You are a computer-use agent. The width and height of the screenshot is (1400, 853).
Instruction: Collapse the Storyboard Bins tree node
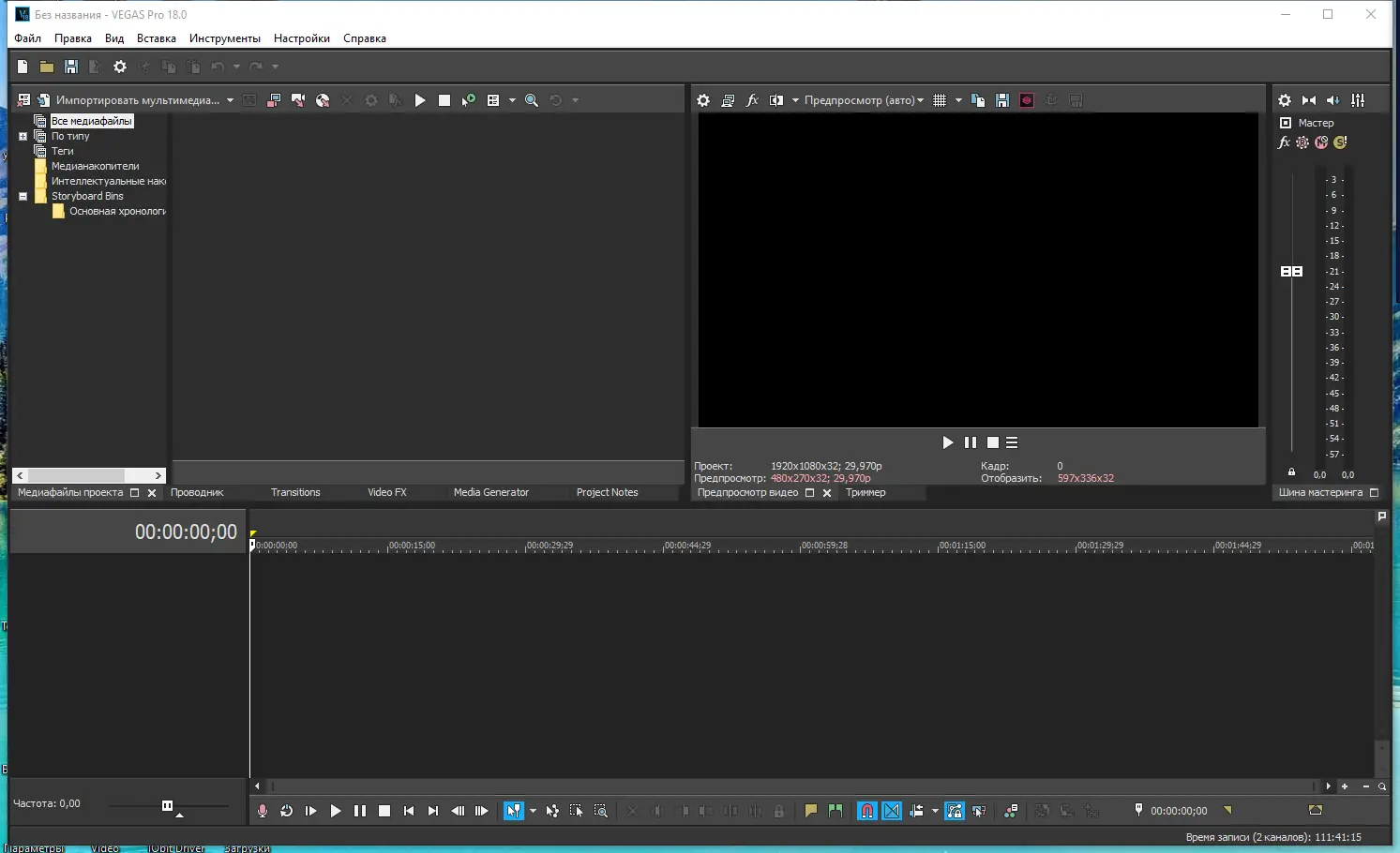[23, 196]
